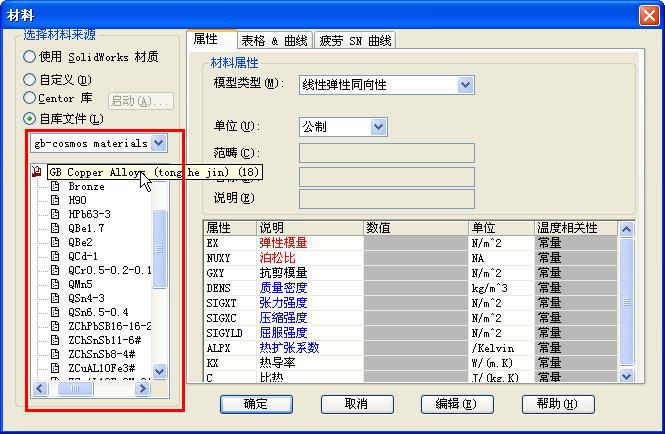Click the document icon beside QMn5
This screenshot has height=434, width=665.
point(55,284)
